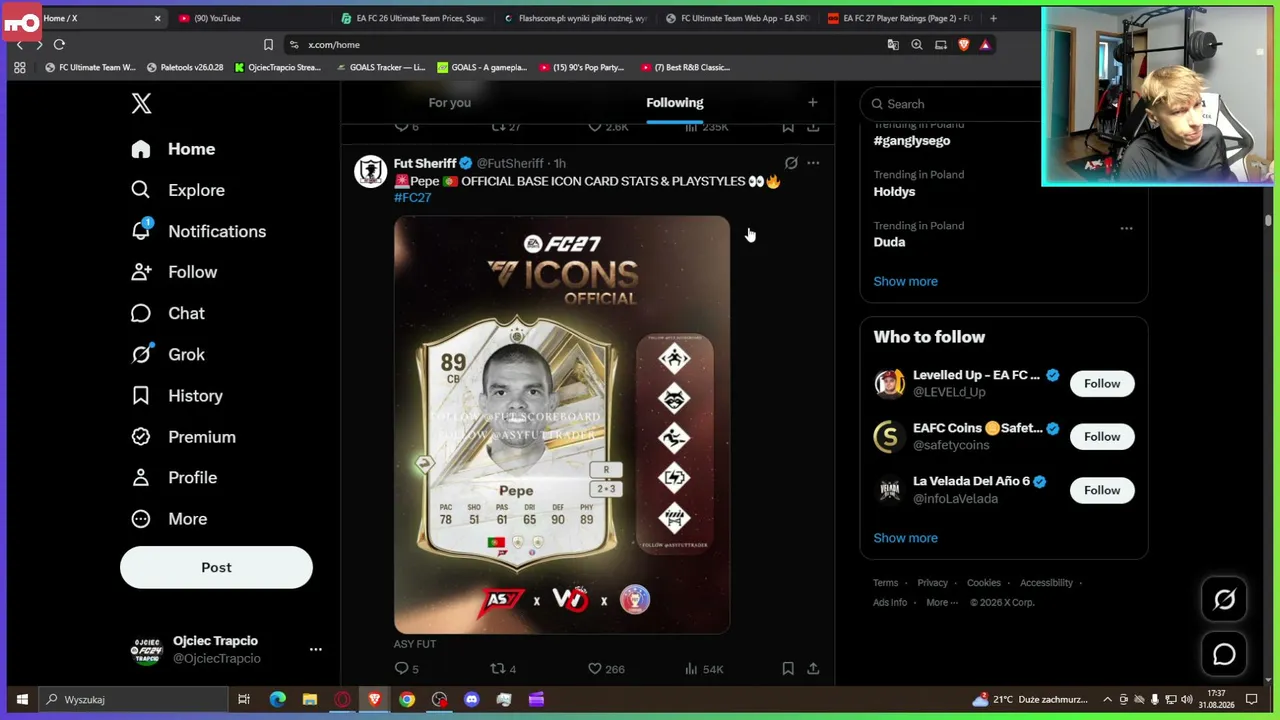This screenshot has height=720, width=1280.
Task: Launch Grok from the sidebar
Action: click(x=168, y=354)
